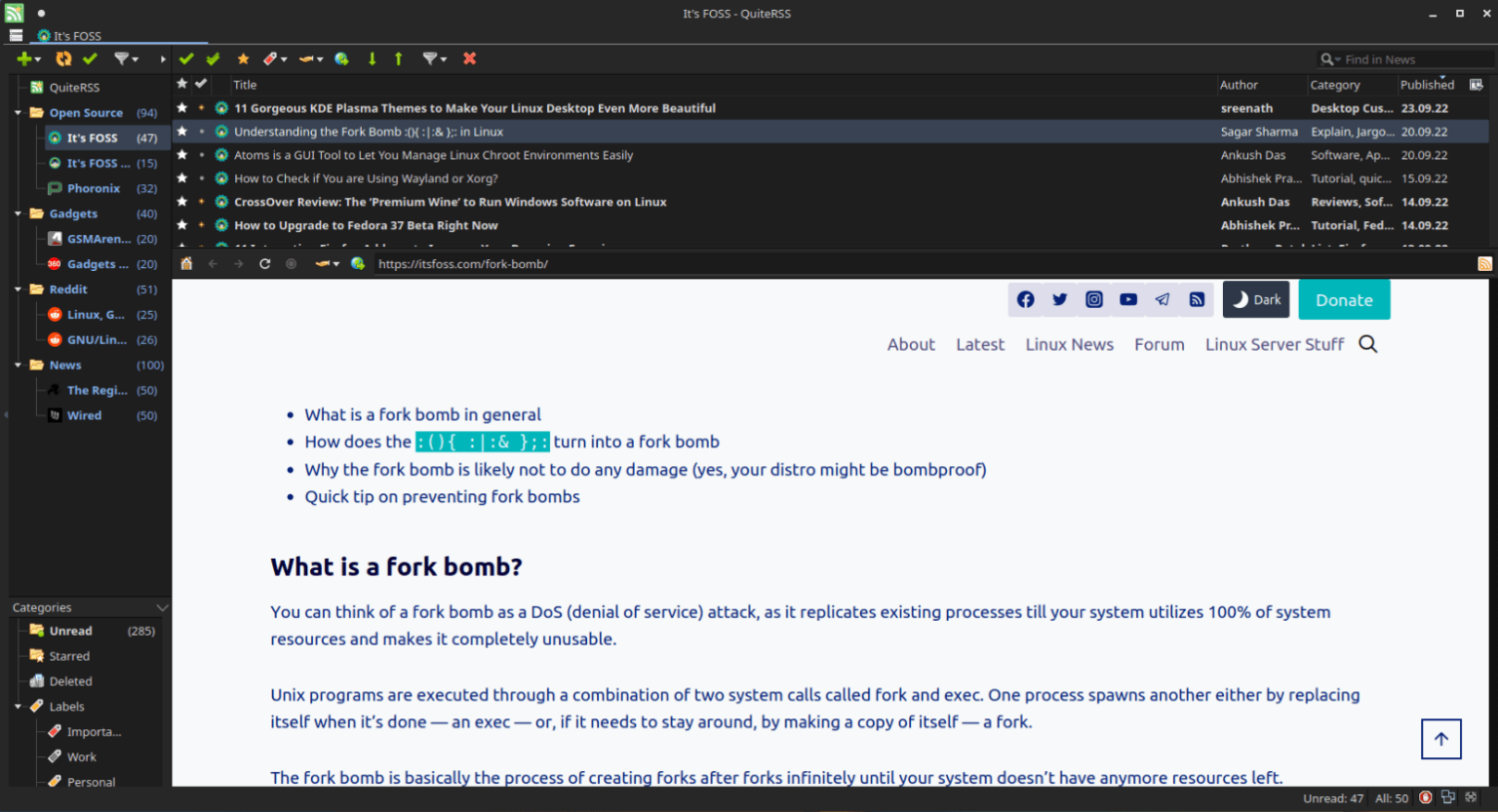The height and width of the screenshot is (812, 1498).
Task: Open 'Quick tip on preventing fork bombs' link
Action: 442,496
